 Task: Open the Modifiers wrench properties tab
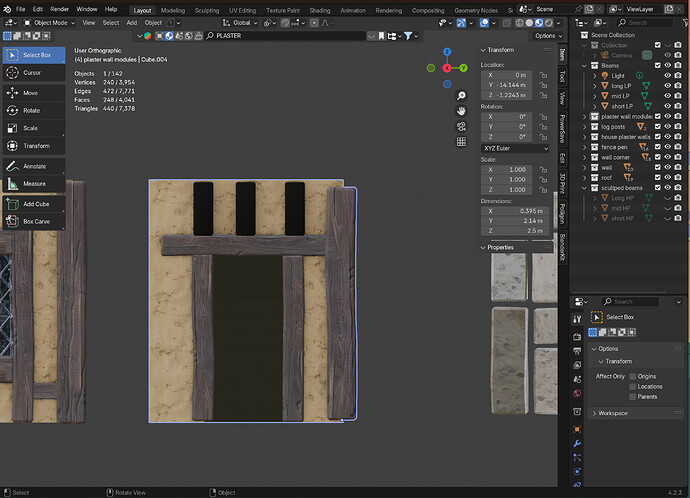click(577, 442)
